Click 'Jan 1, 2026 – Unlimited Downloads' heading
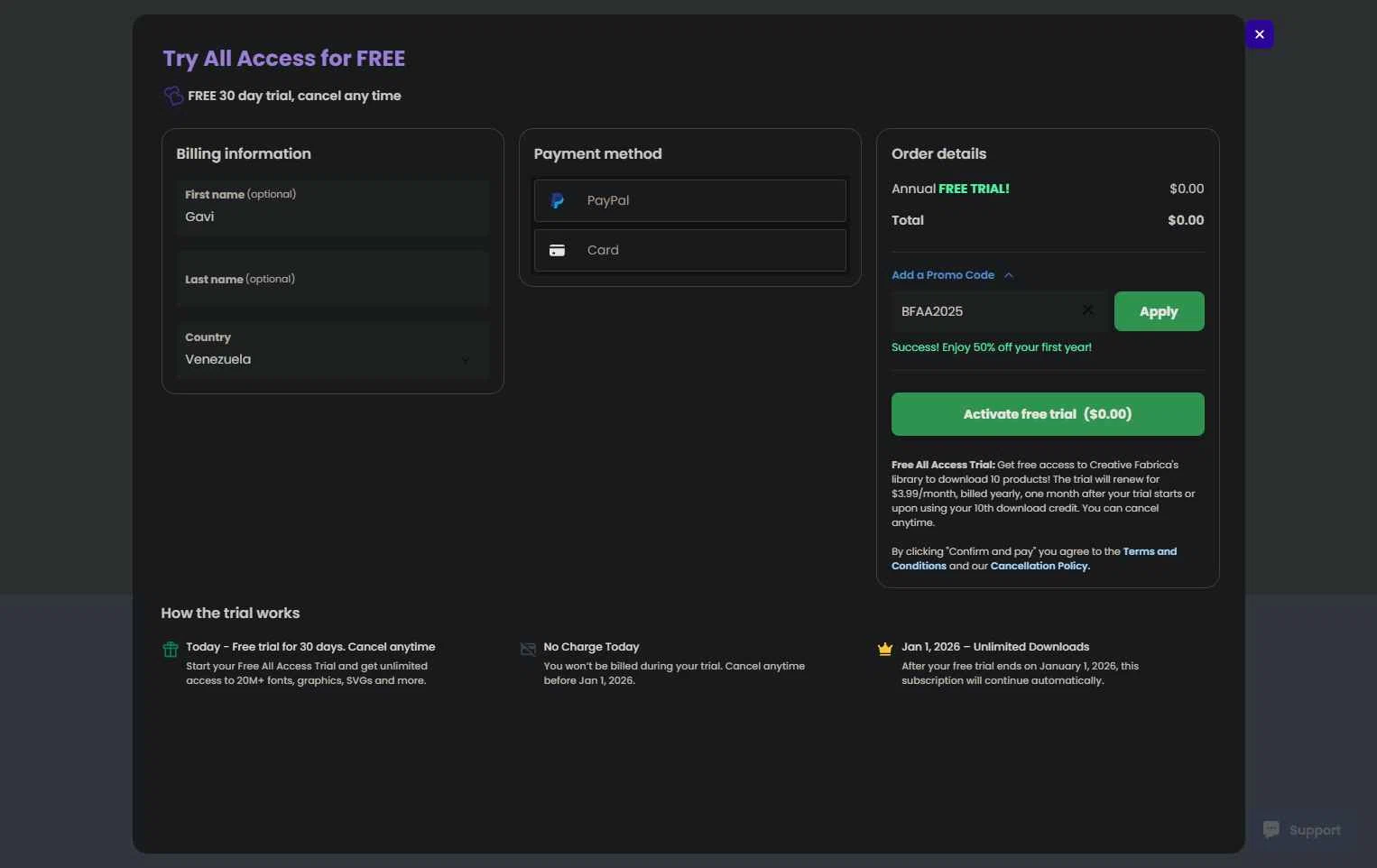The width and height of the screenshot is (1377, 868). 995,647
